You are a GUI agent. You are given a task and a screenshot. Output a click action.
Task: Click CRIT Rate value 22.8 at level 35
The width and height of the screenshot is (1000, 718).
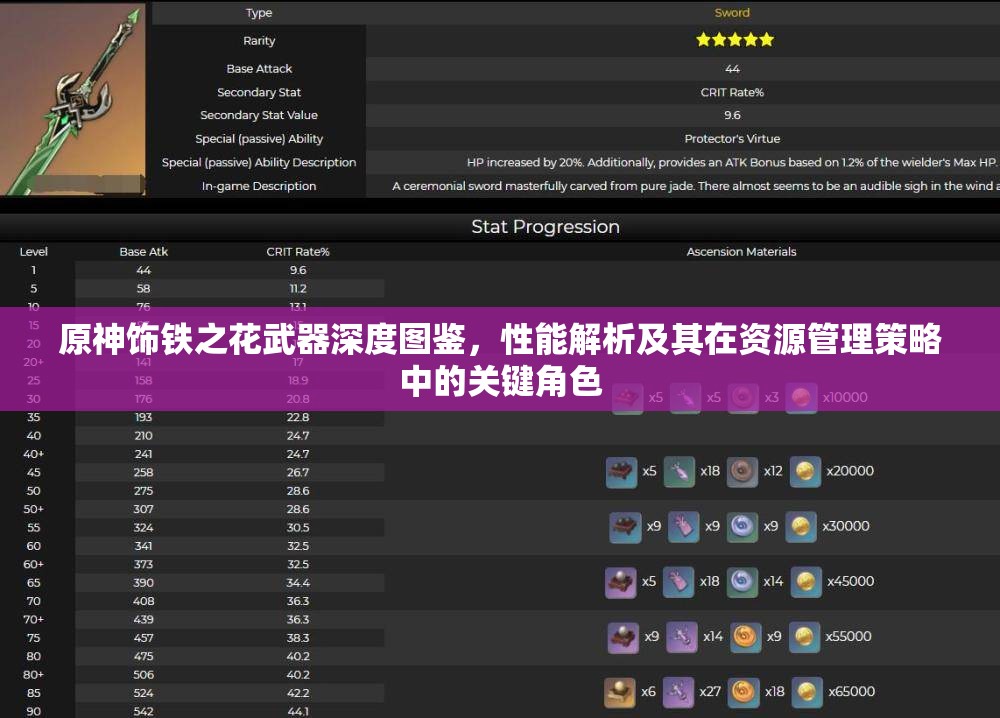tap(298, 417)
